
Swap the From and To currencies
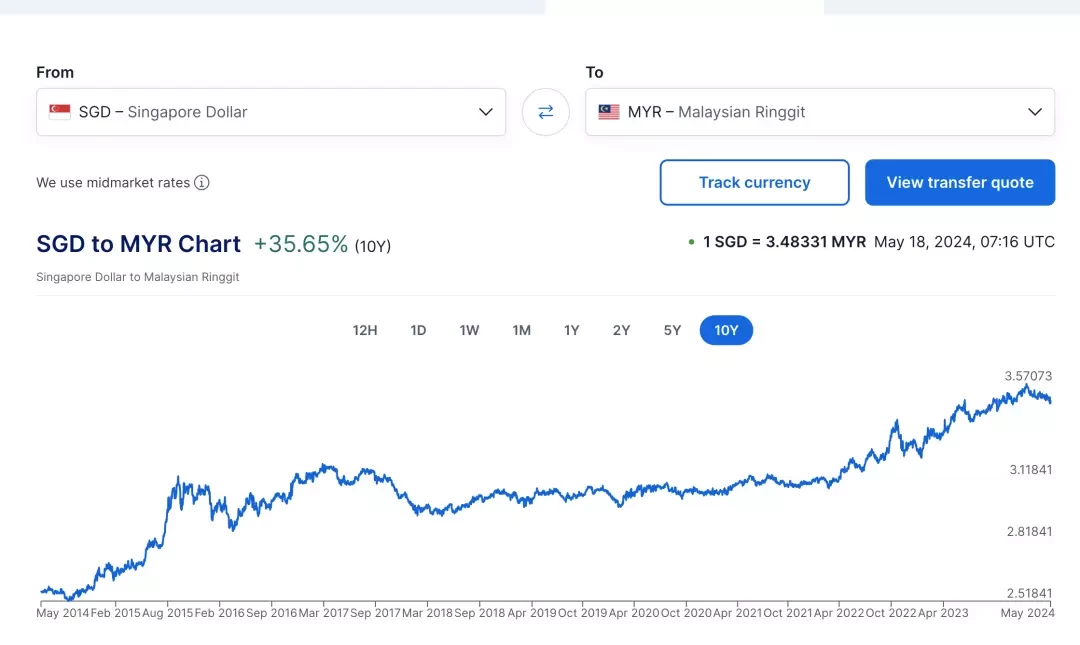[x=546, y=112]
